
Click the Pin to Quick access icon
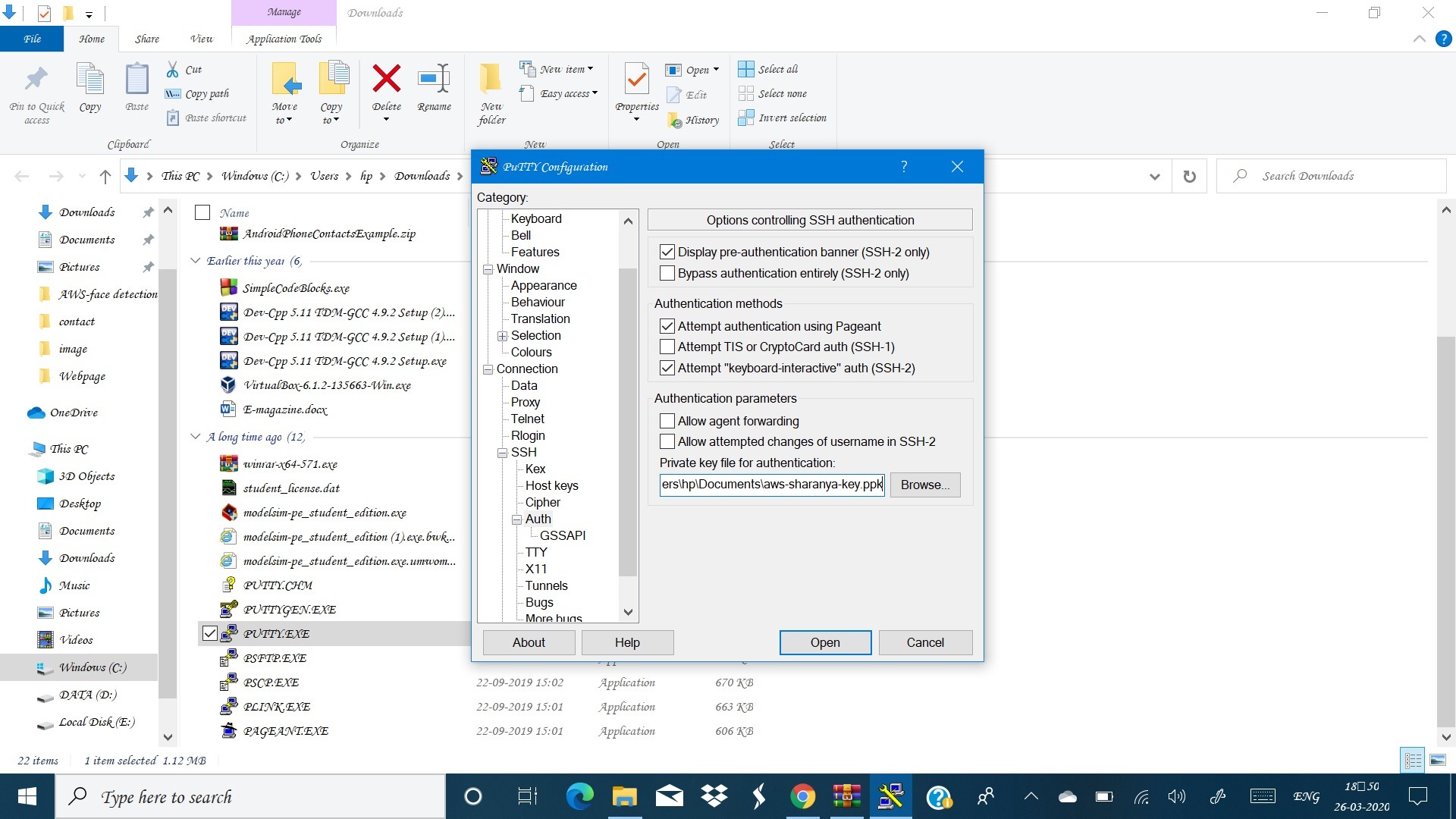coord(36,79)
